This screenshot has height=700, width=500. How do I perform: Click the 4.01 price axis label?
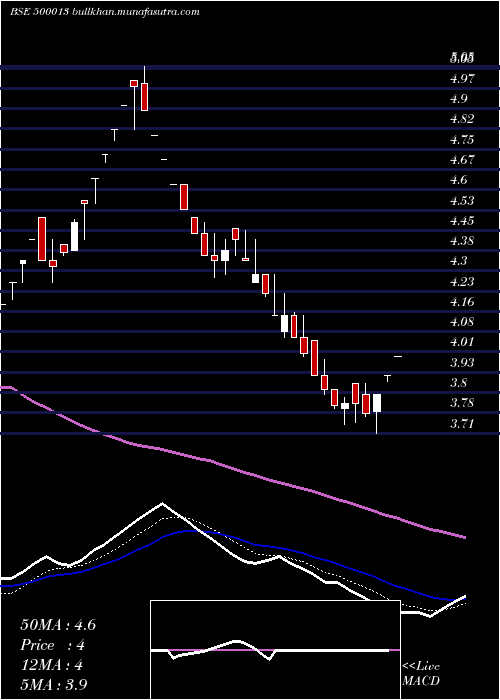pyautogui.click(x=462, y=342)
